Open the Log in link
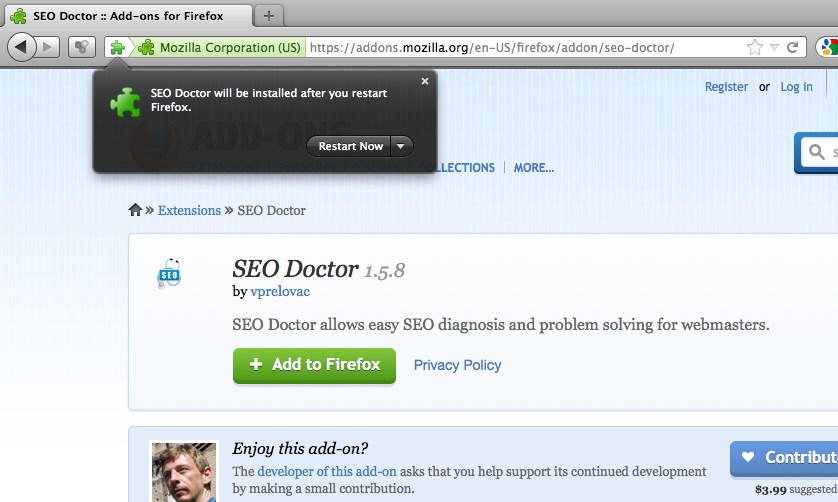 pos(796,87)
